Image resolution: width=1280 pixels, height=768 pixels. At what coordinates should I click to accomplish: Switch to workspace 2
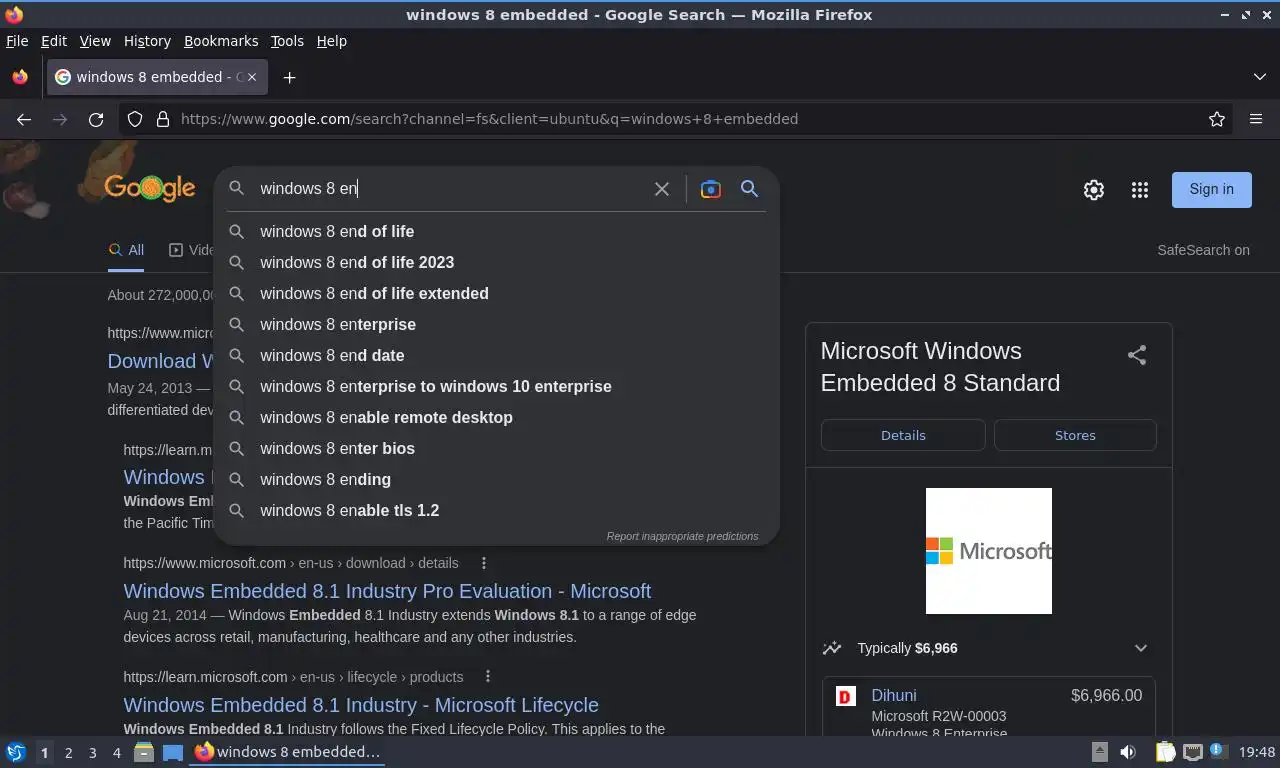pos(68,753)
